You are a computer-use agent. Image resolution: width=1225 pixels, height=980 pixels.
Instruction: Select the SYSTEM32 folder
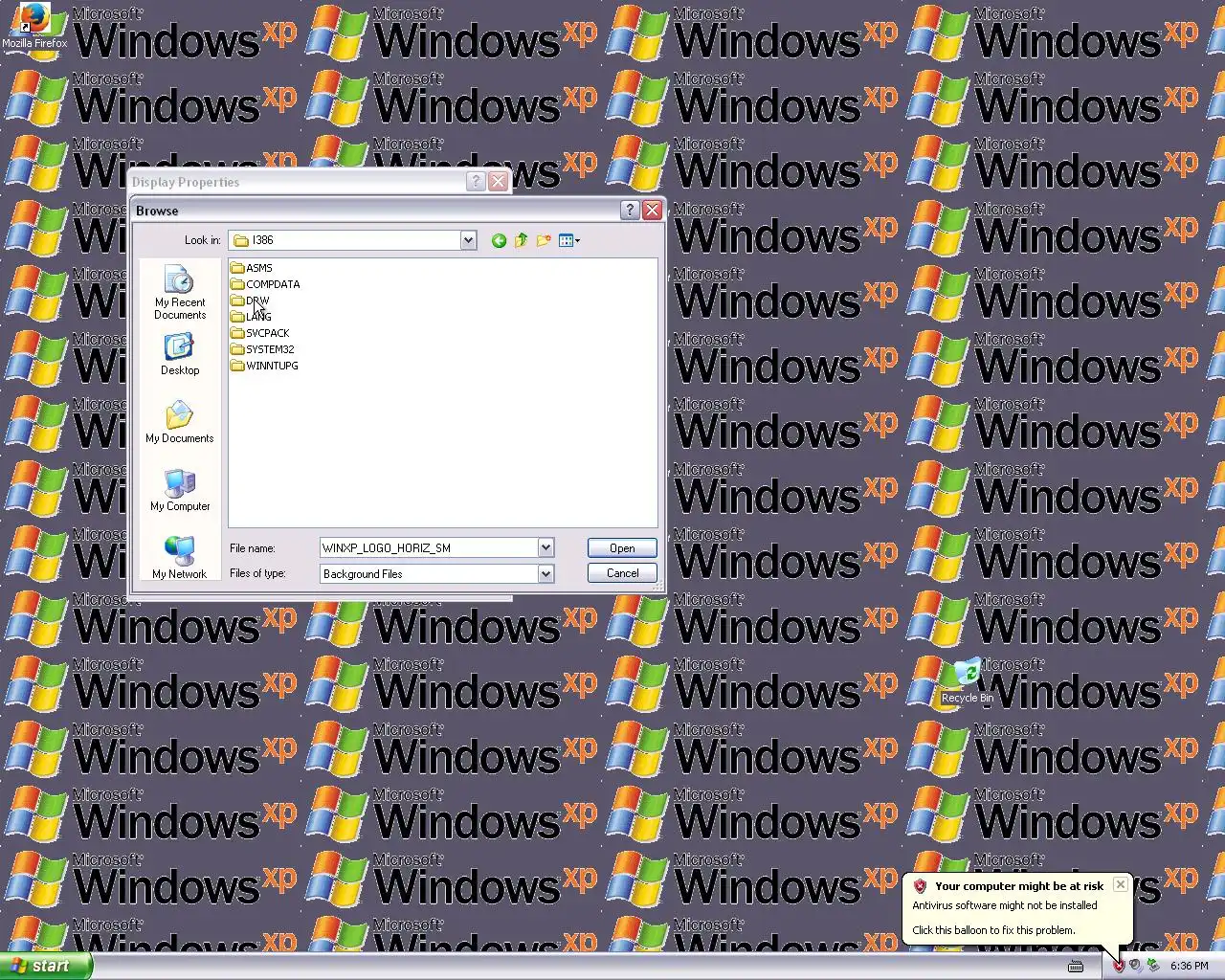tap(262, 349)
